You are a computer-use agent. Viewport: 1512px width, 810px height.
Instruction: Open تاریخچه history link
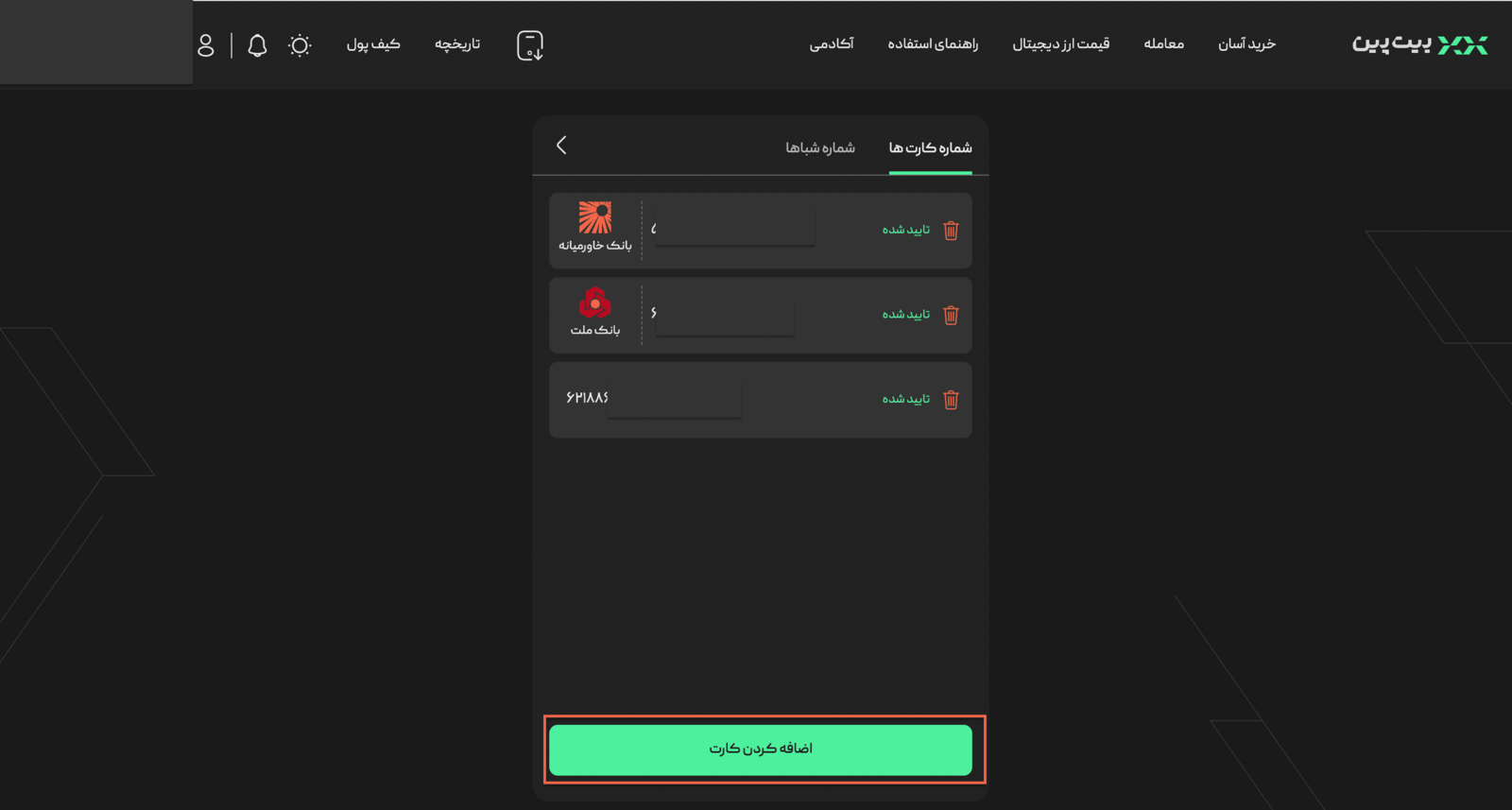click(457, 44)
